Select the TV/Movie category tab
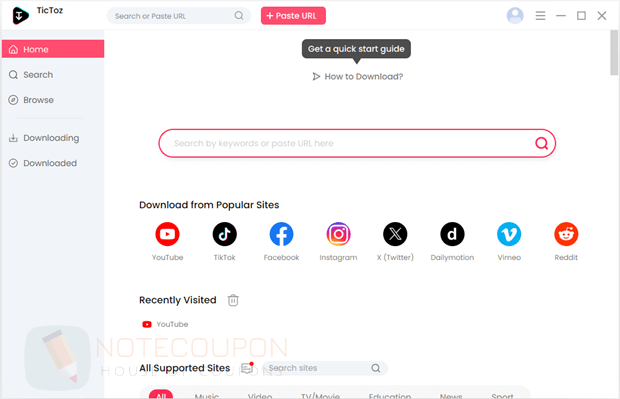The width and height of the screenshot is (620, 399). pos(320,395)
